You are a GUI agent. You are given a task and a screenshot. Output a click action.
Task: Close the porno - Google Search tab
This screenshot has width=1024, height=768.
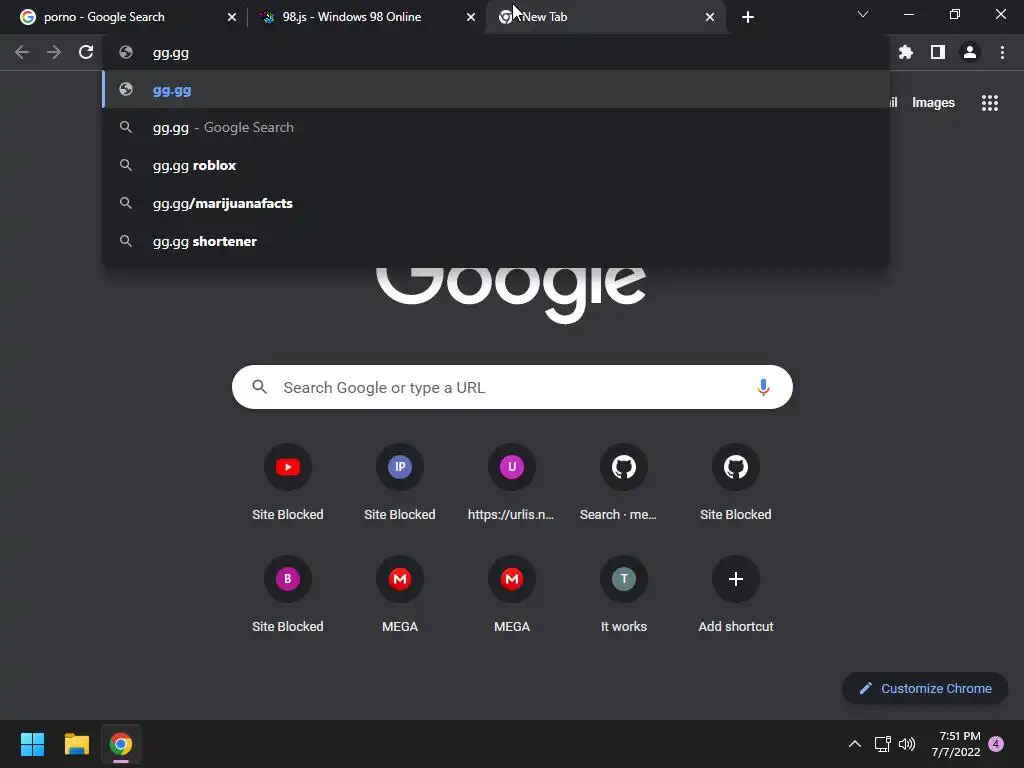pos(232,17)
